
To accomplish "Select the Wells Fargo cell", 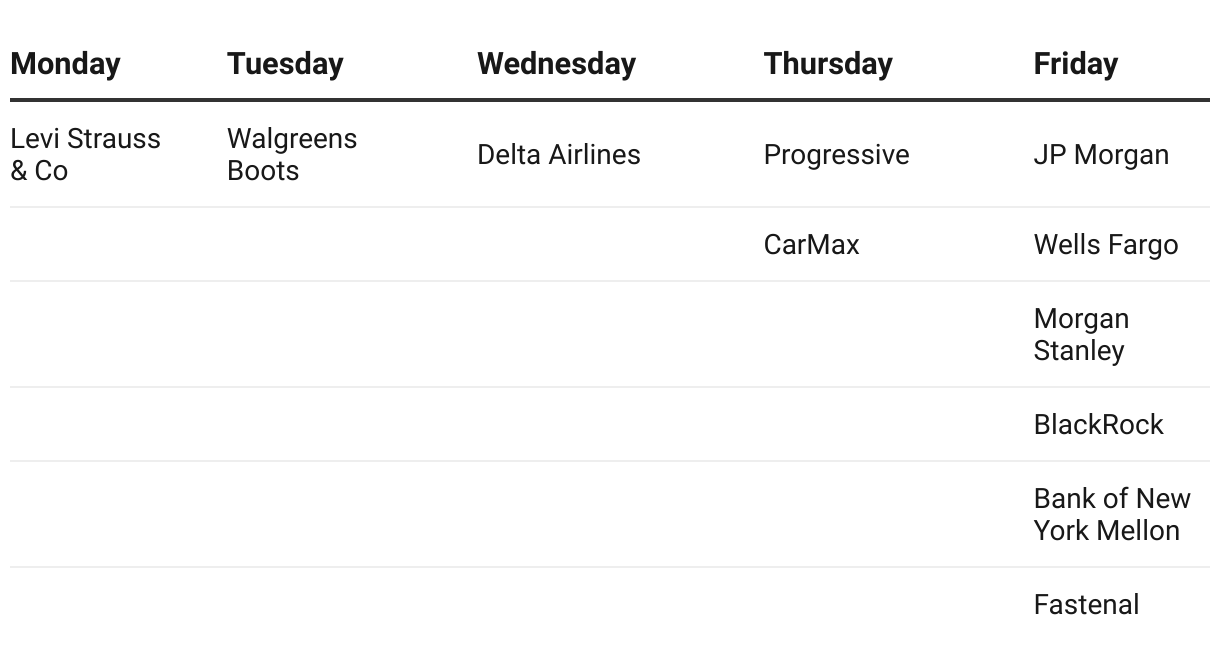I will click(1105, 245).
